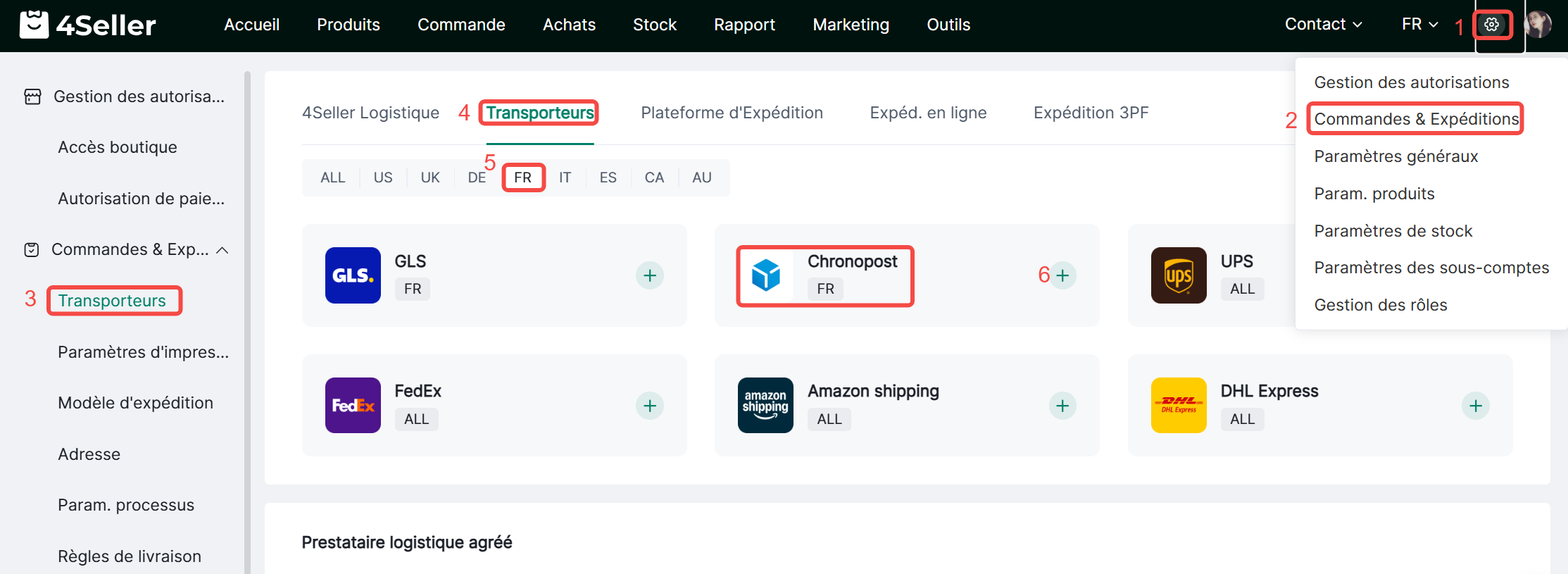Click the settings gear icon
Viewport: 1568px width, 574px height.
pyautogui.click(x=1491, y=25)
